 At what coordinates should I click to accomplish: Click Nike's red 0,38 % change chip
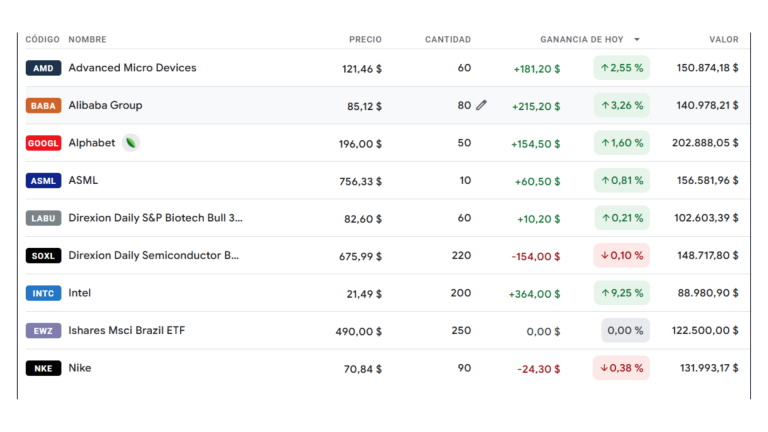621,368
